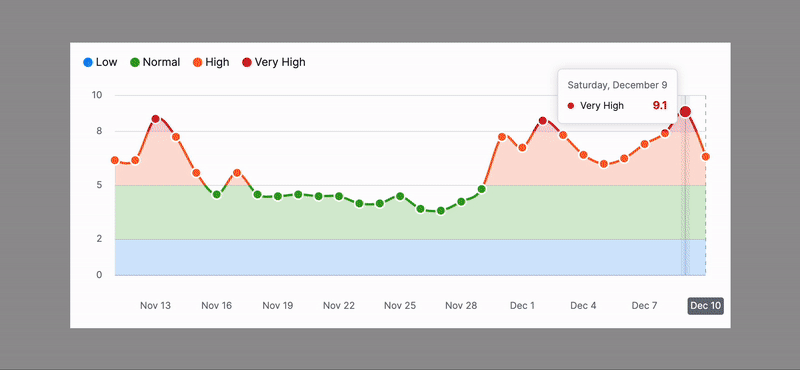The width and height of the screenshot is (800, 370).
Task: Click the highlighted Dec 10 axis badge
Action: point(706,306)
